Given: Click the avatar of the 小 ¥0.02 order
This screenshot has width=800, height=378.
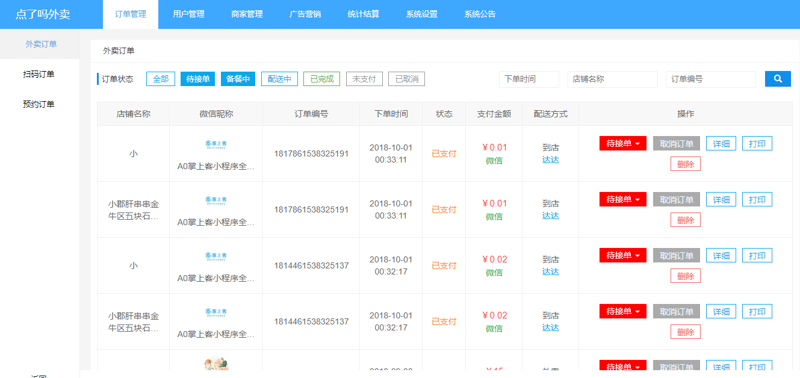Looking at the screenshot, I should [216, 257].
